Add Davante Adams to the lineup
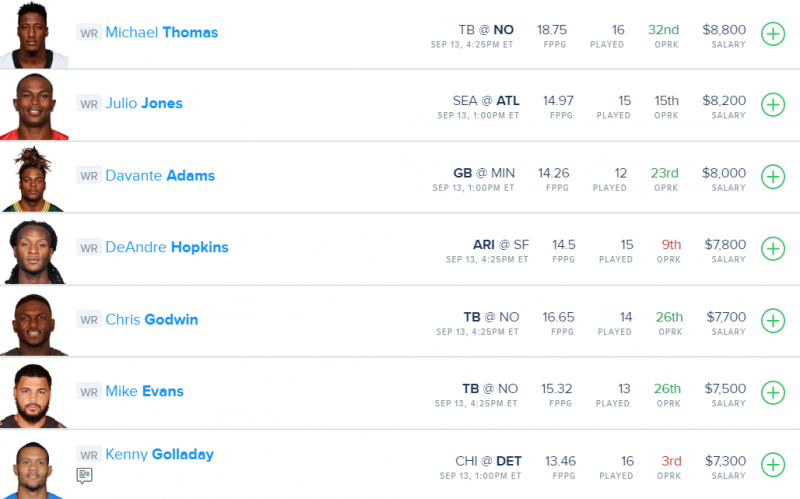 pos(773,177)
